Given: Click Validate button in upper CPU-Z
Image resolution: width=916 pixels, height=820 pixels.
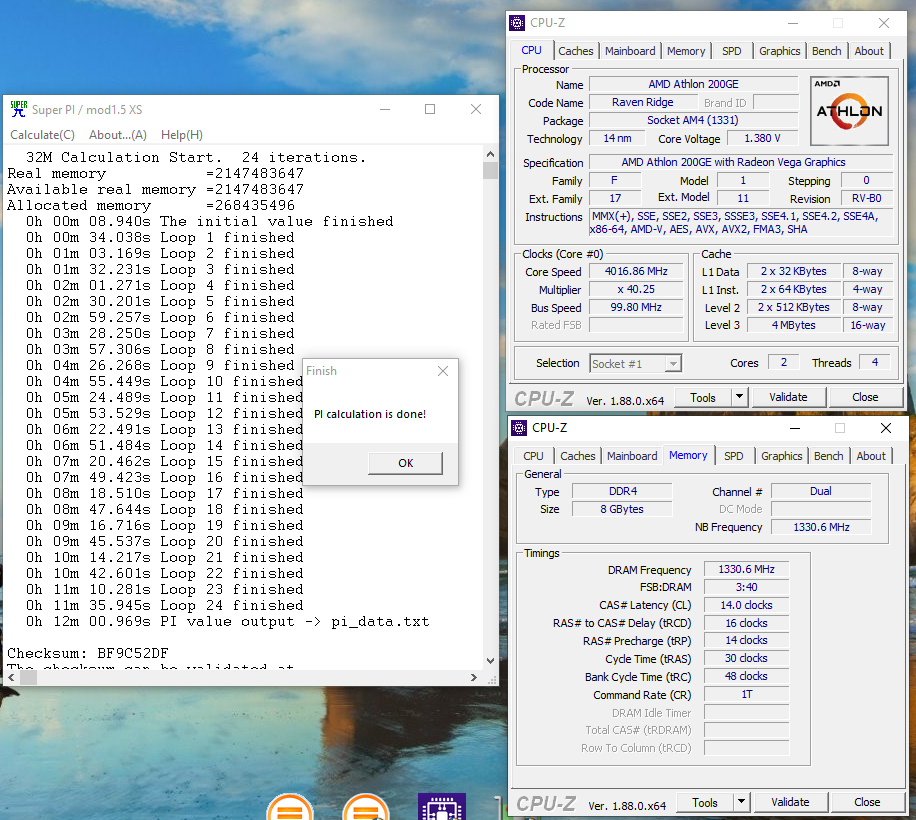Looking at the screenshot, I should coord(788,397).
